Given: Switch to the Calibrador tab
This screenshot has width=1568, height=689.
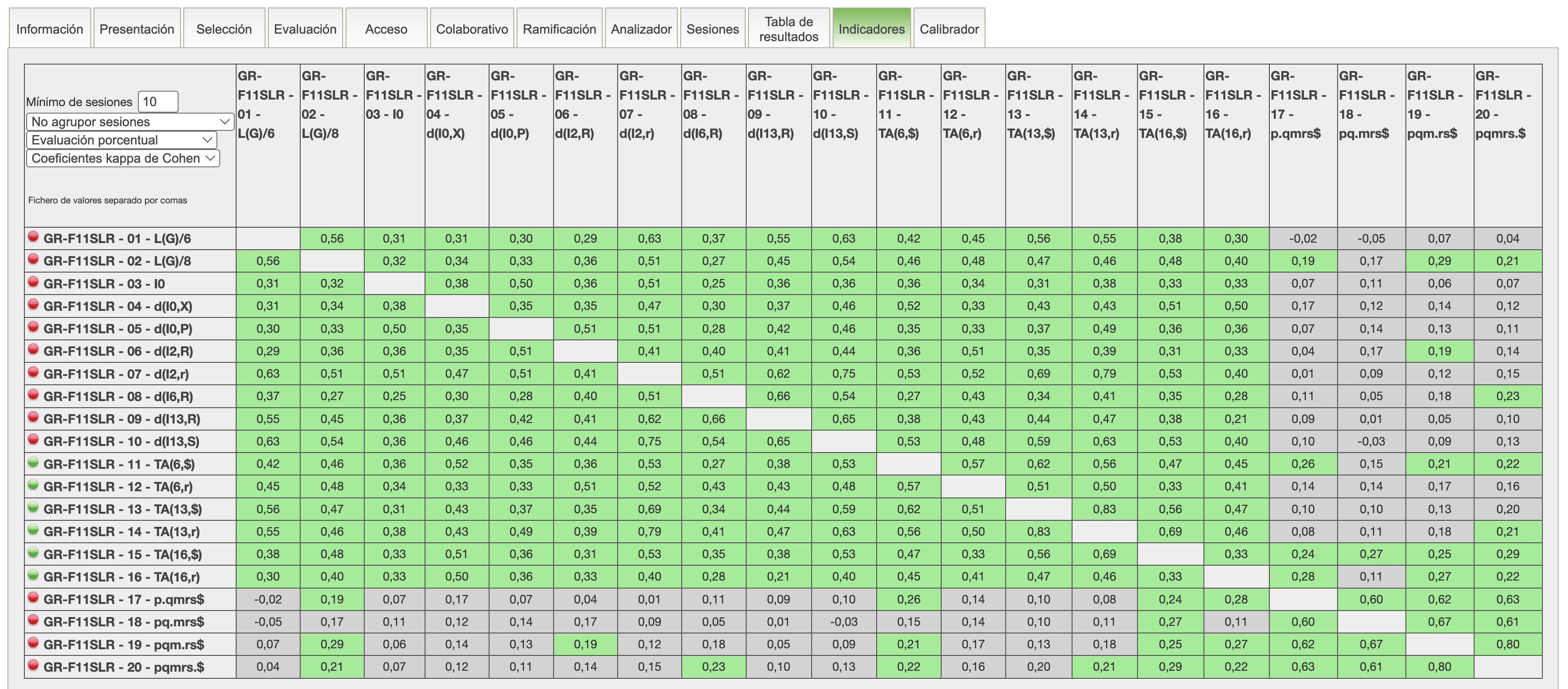Looking at the screenshot, I should (x=949, y=29).
